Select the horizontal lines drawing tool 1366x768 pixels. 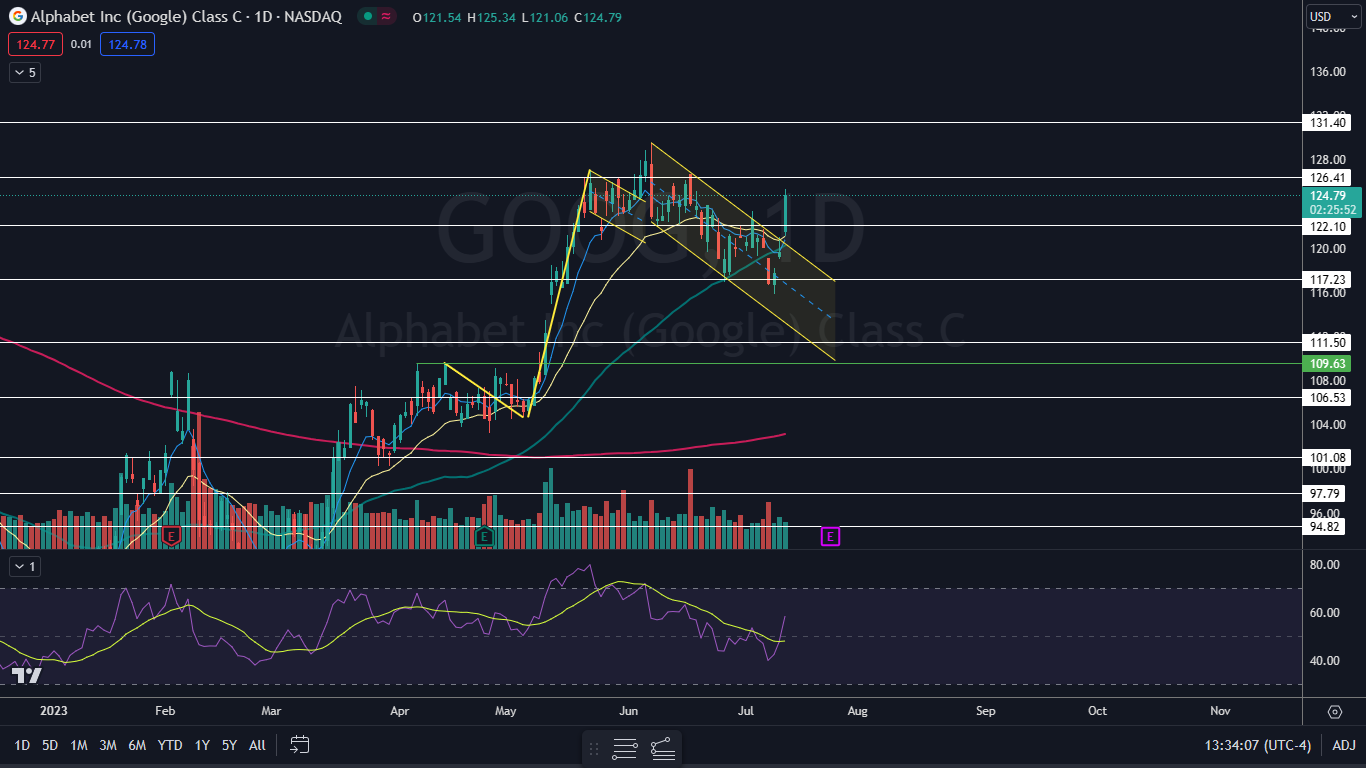coord(625,748)
